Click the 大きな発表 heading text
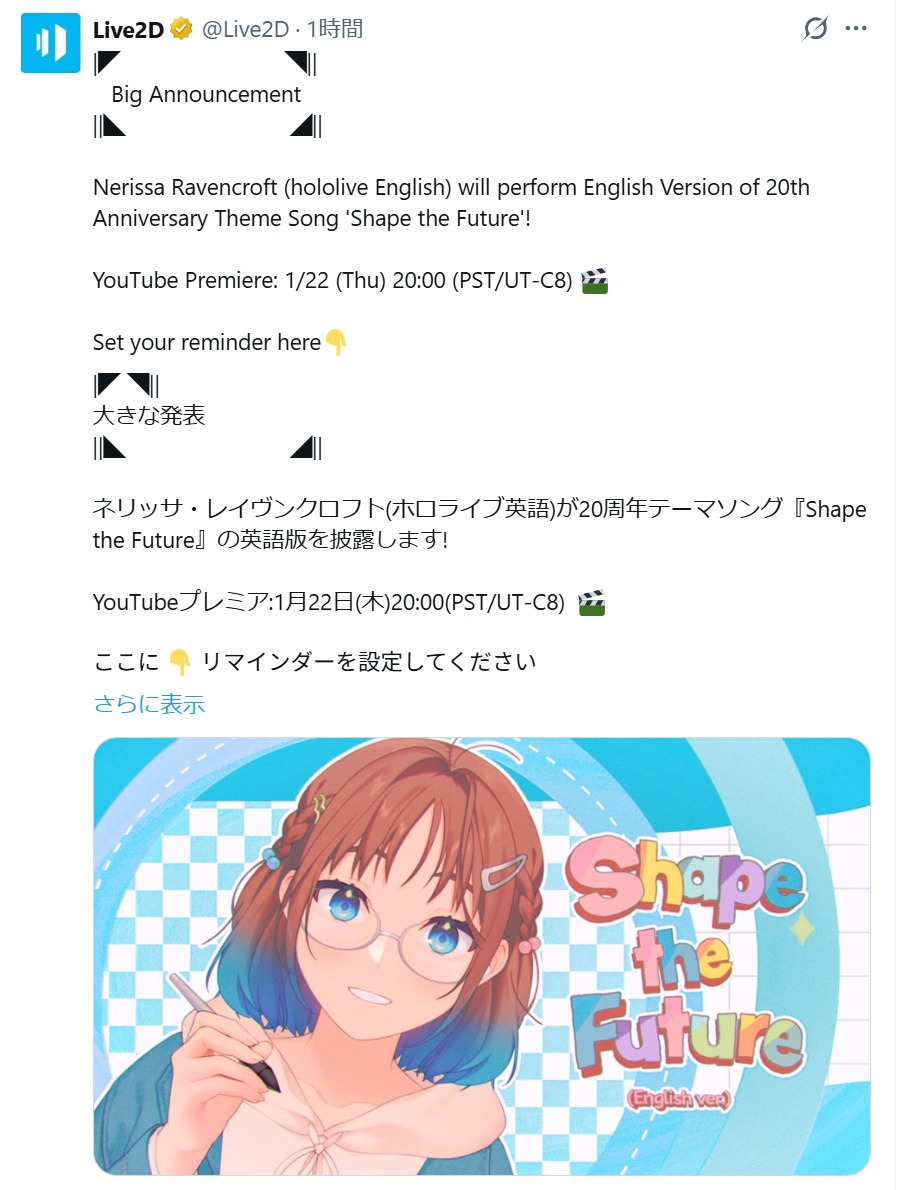The height and width of the screenshot is (1190, 899). click(149, 415)
